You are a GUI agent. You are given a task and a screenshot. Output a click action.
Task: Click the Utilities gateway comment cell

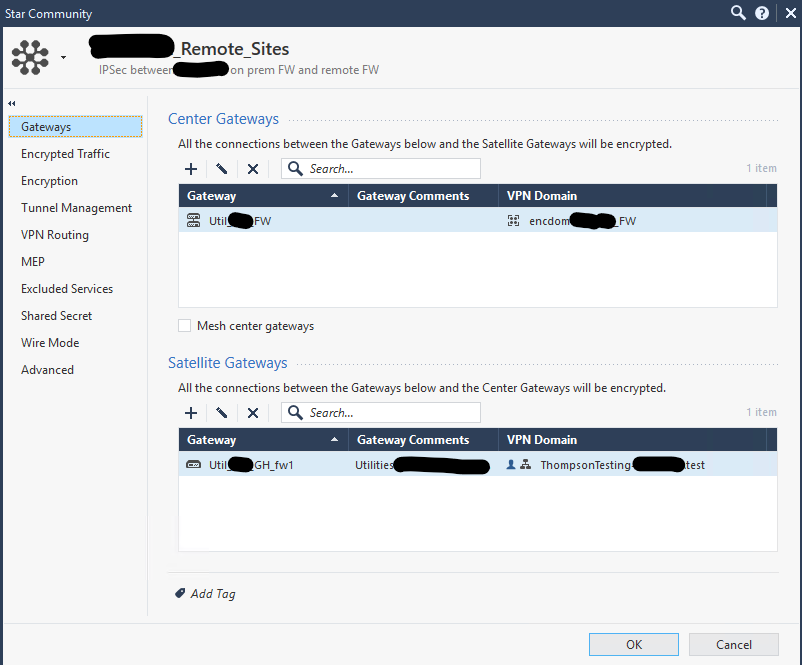pyautogui.click(x=424, y=465)
